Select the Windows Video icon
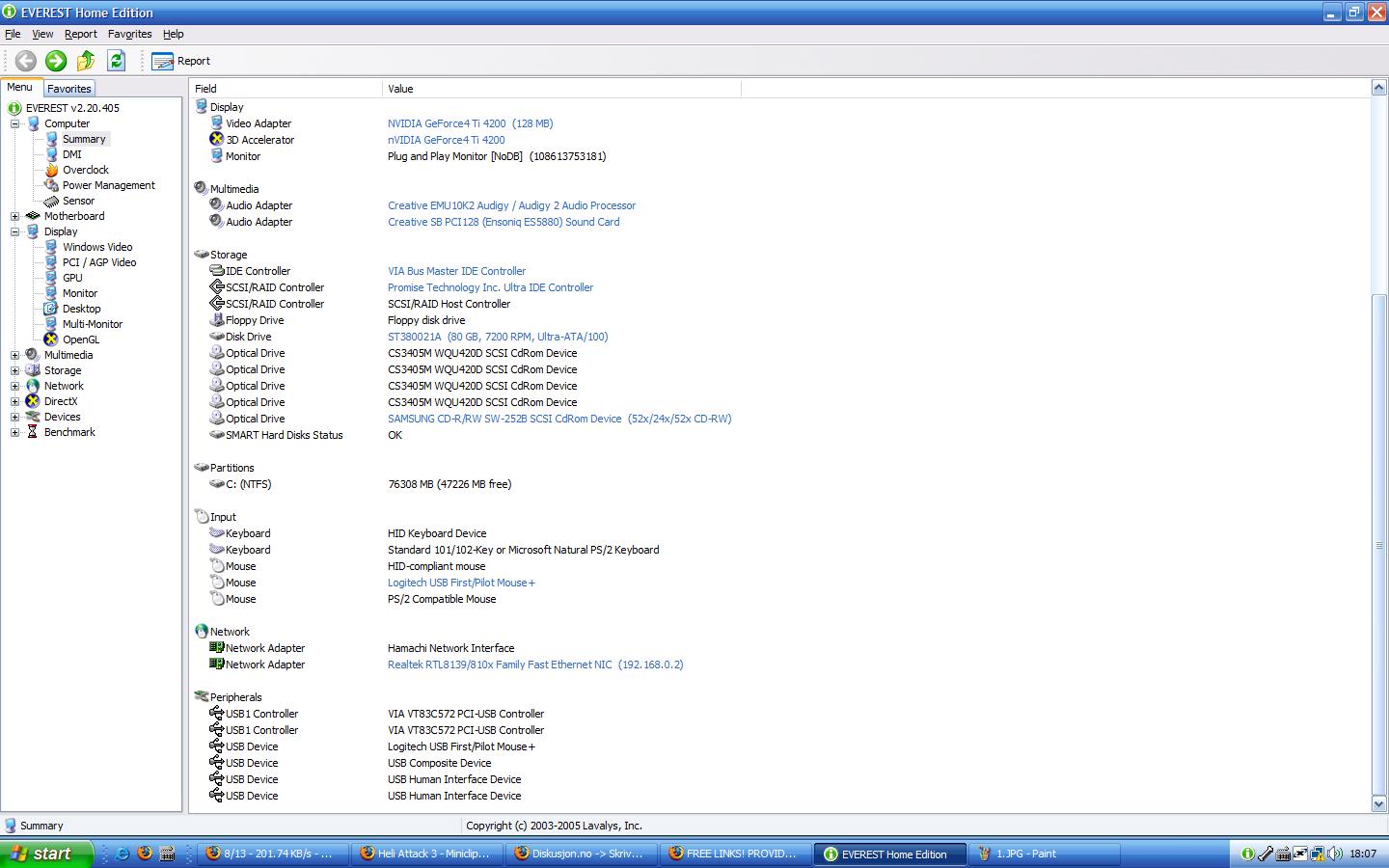The image size is (1389, 868). coord(51,247)
